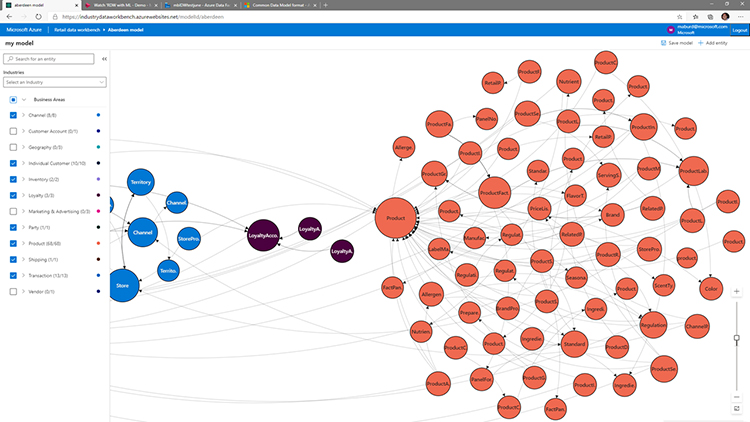This screenshot has width=750, height=422.
Task: Collapse the left sidebar panel
Action: pyautogui.click(x=105, y=59)
